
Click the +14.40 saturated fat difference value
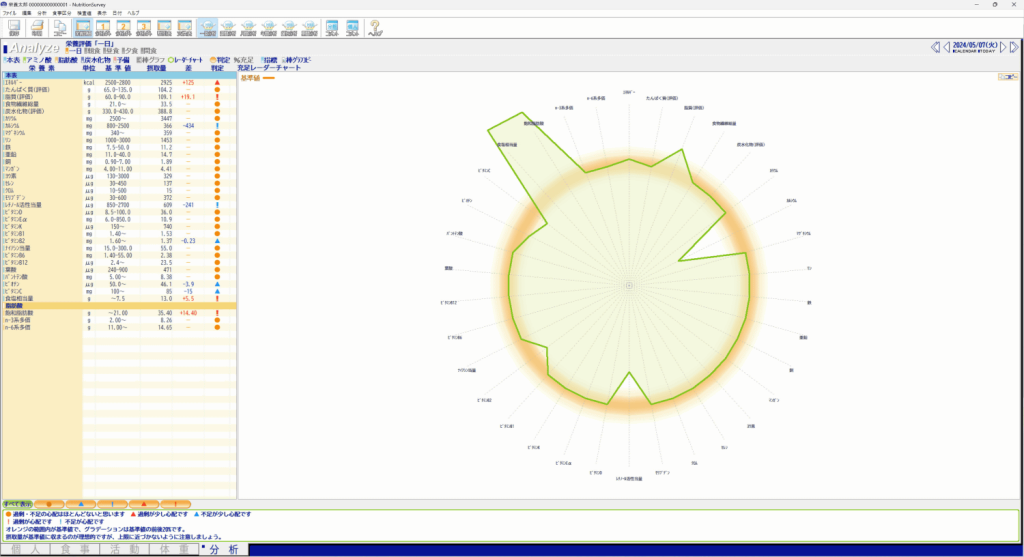pos(188,313)
